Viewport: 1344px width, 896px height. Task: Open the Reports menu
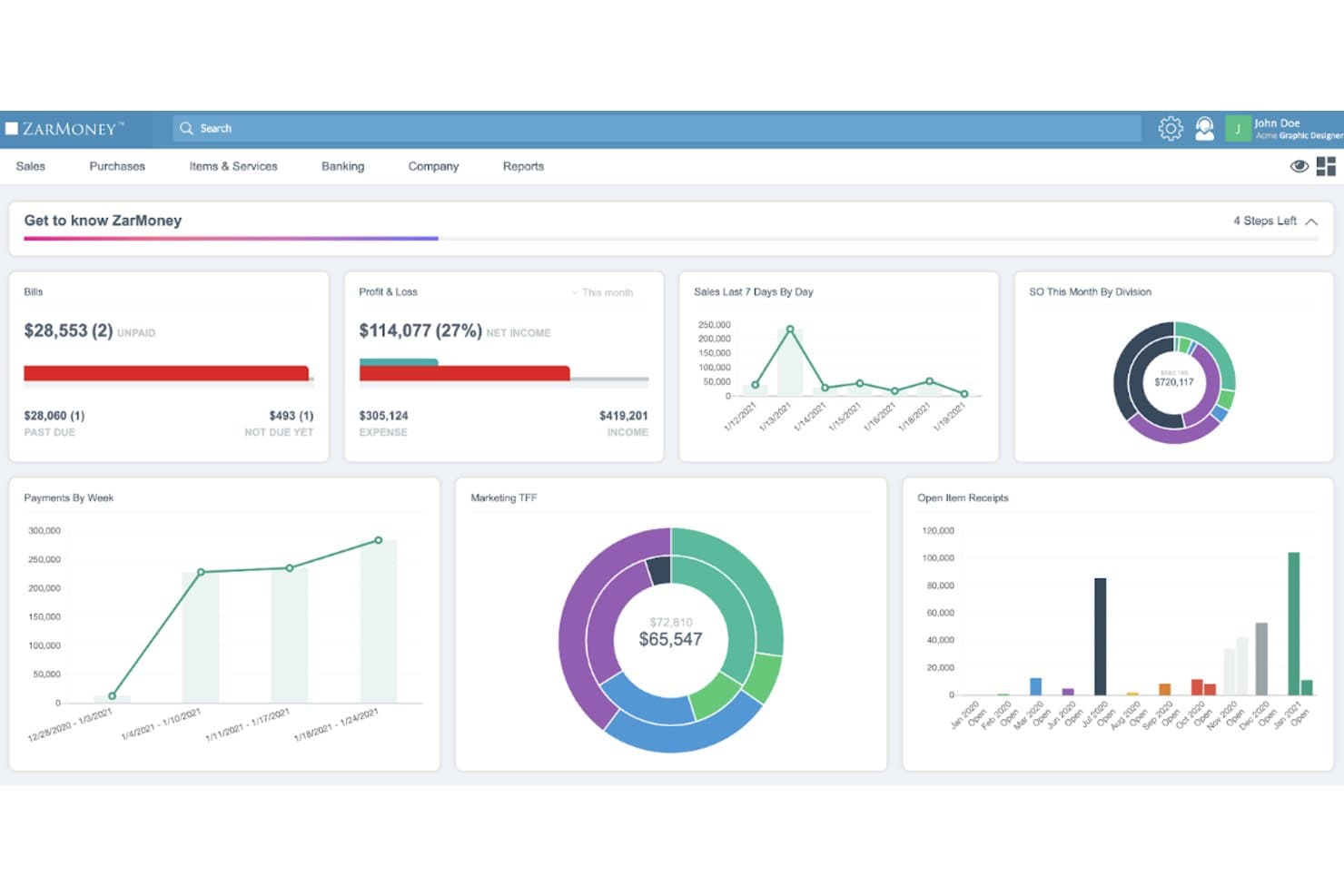pos(523,166)
